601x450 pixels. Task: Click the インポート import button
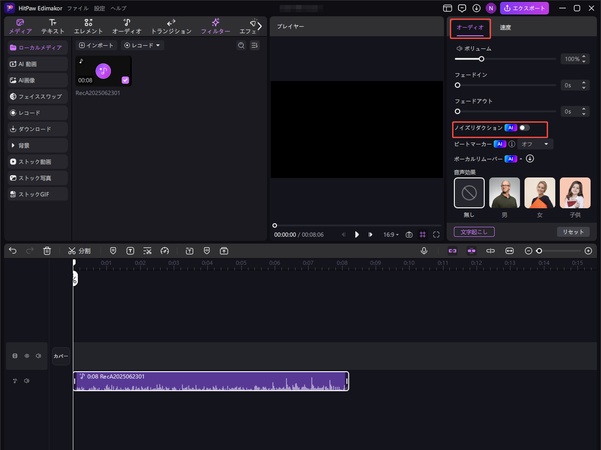96,45
